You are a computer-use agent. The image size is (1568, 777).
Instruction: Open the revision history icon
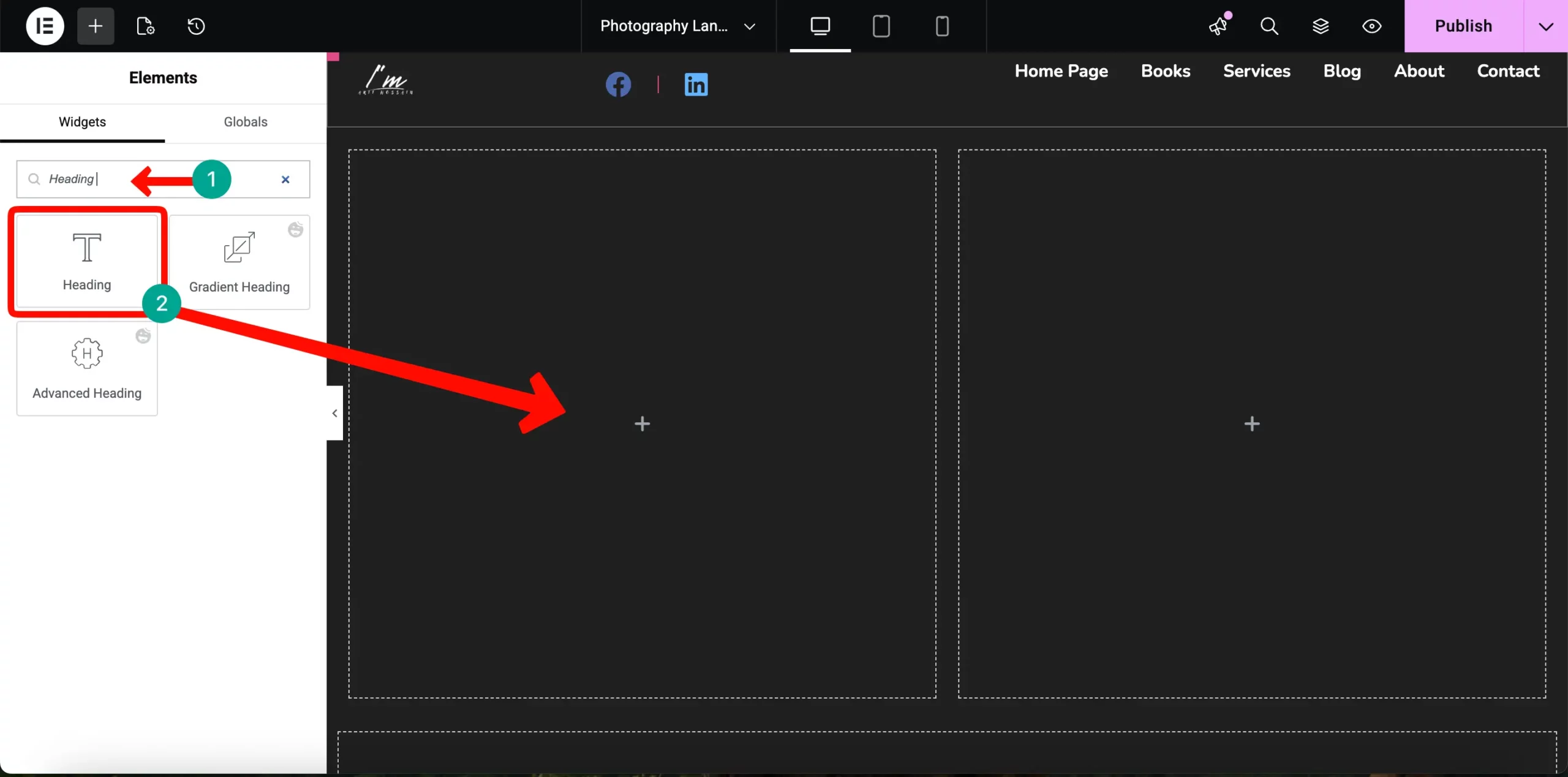point(196,26)
